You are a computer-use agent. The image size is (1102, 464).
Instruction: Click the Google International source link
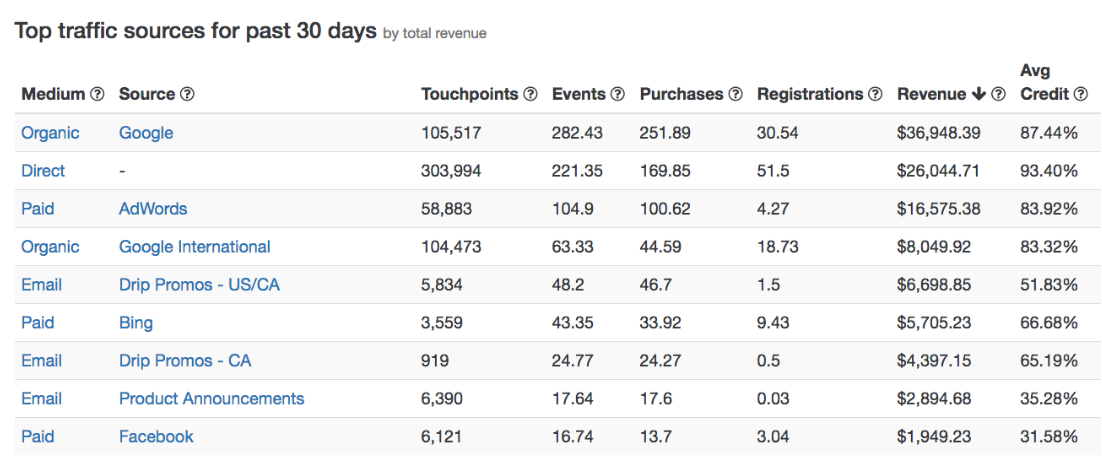click(x=195, y=247)
